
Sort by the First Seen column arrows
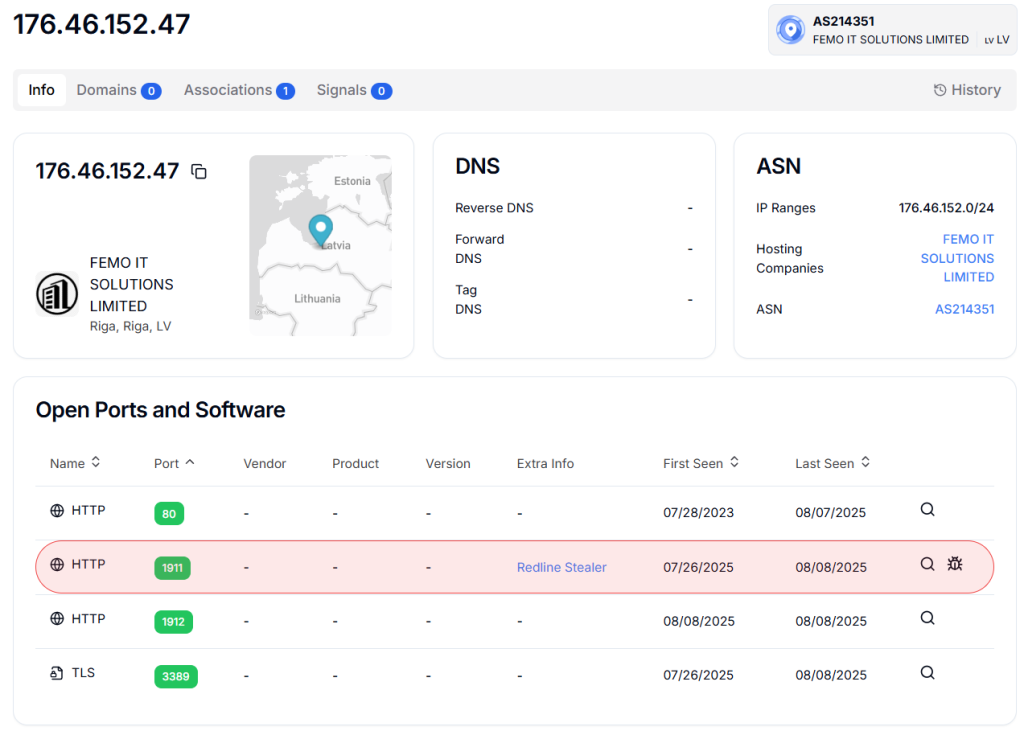(x=736, y=462)
